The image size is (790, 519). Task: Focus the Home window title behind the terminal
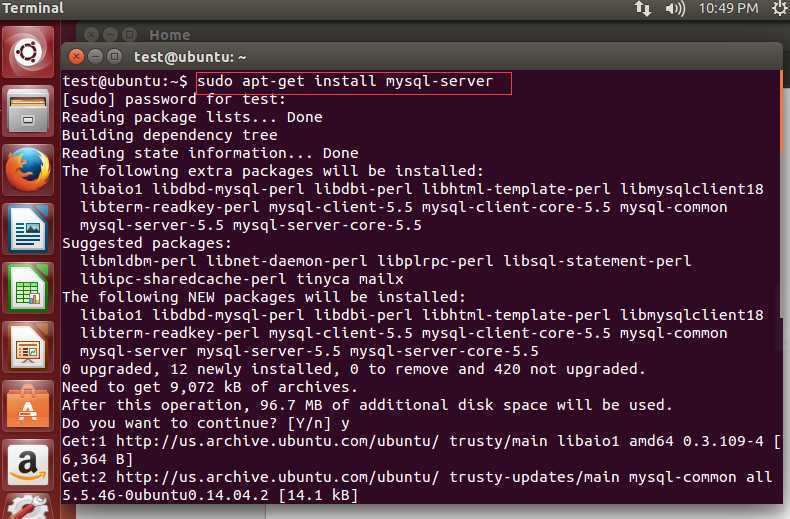click(169, 35)
